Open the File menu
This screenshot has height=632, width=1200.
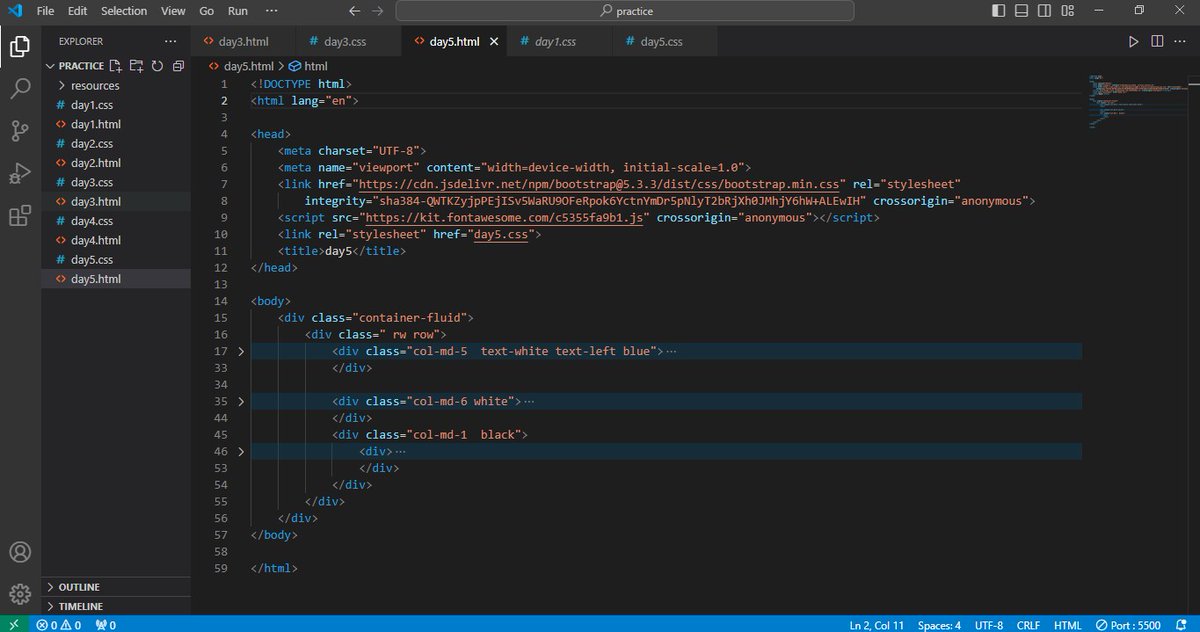click(45, 11)
